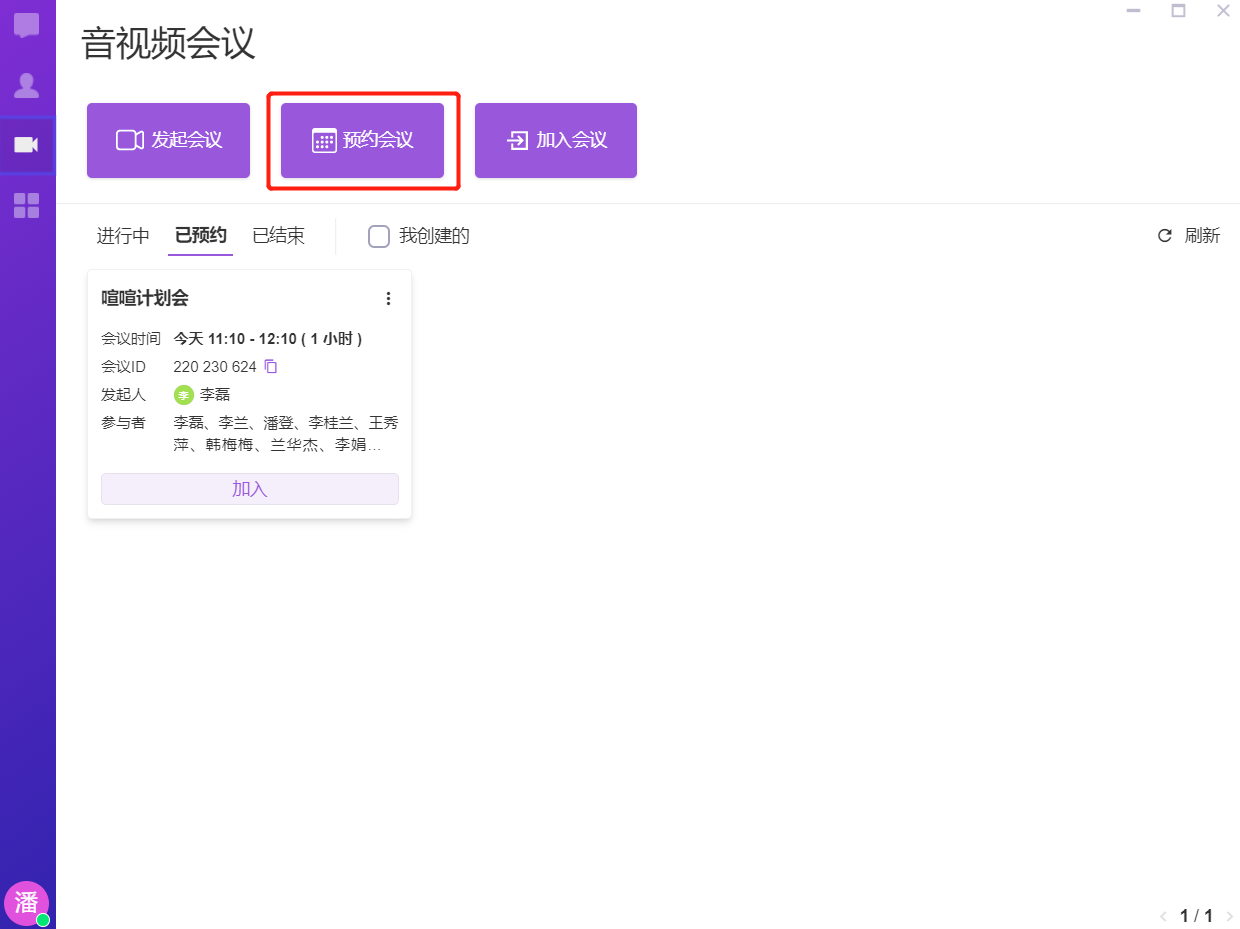1240x929 pixels.
Task: Click the 喧喧计划会 meeting title
Action: (x=145, y=298)
